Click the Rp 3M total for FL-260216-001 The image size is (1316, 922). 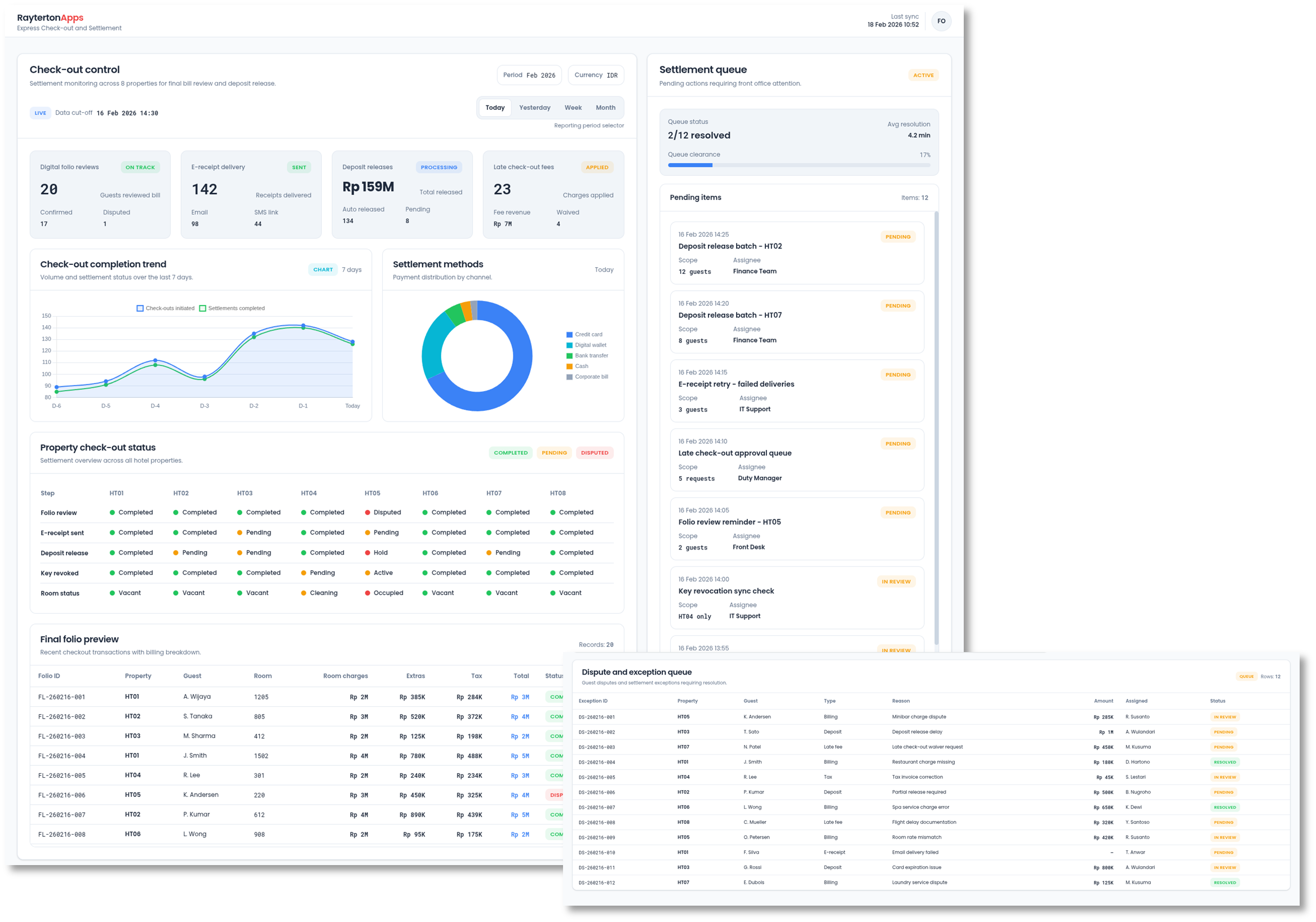tap(519, 697)
